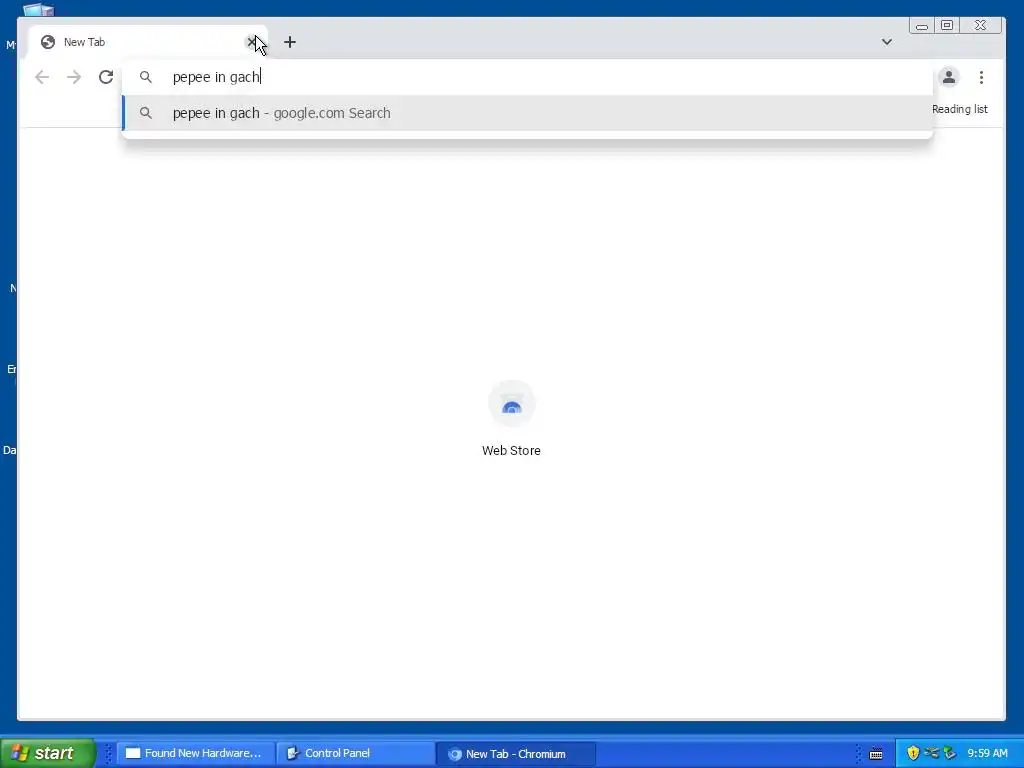Click the 9:59 AM taskbar clock

(x=987, y=753)
